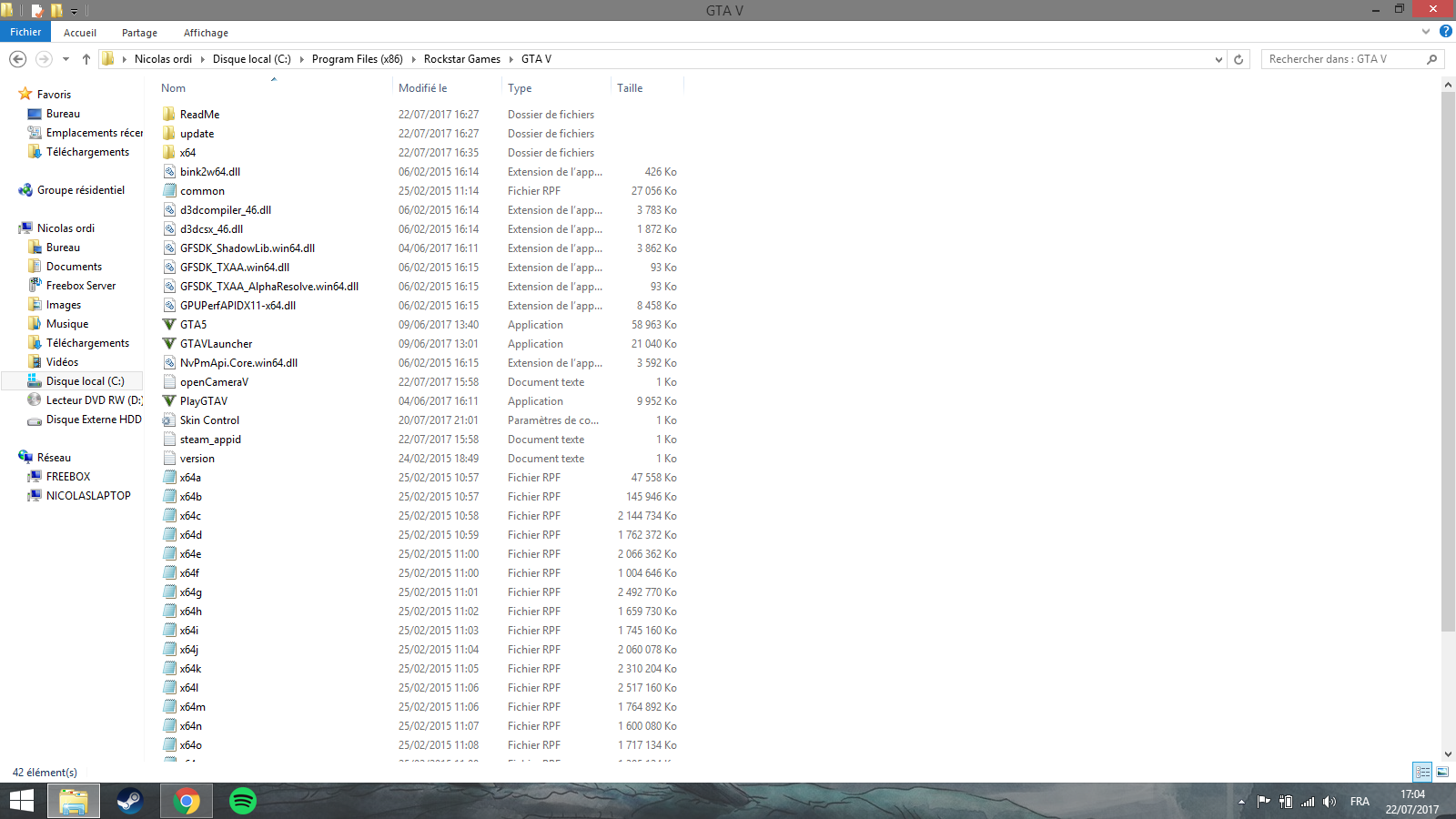Viewport: 1456px width, 819px height.
Task: Open Spotify from the taskbar
Action: click(x=243, y=801)
